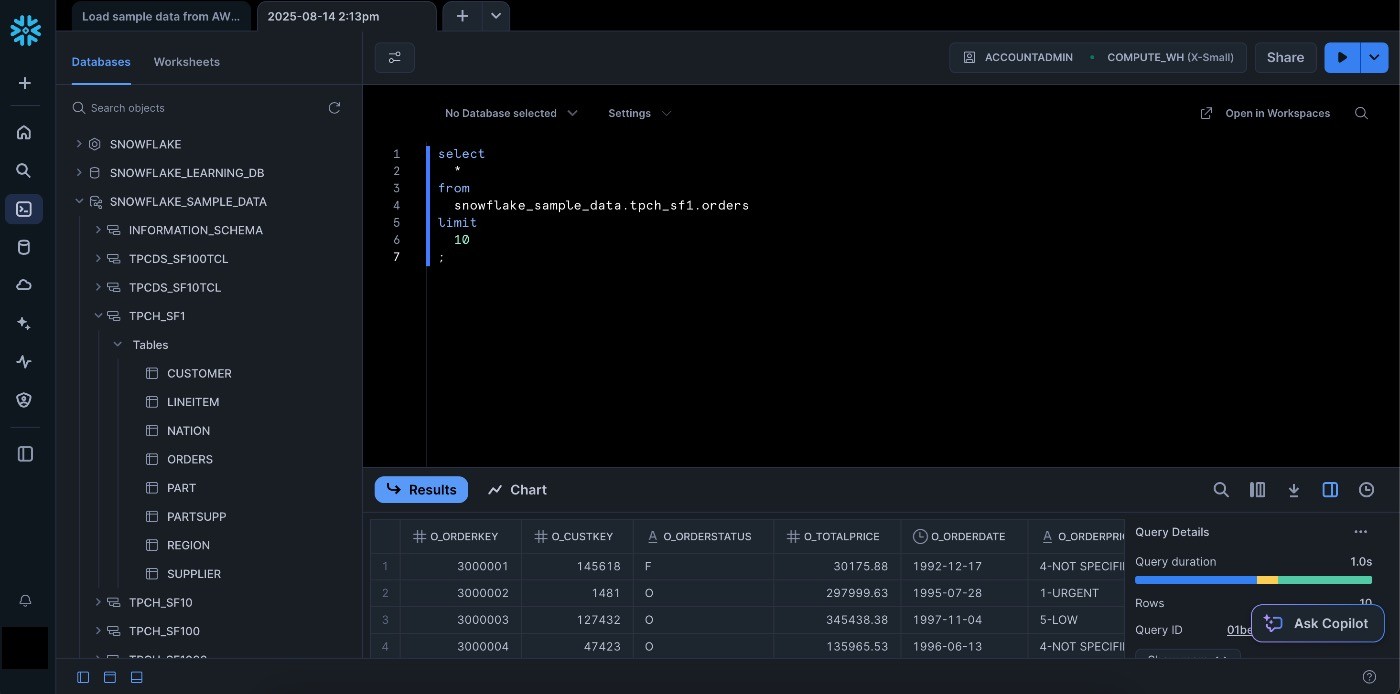1400x694 pixels.
Task: Open the Admin shield icon in sidebar
Action: click(x=24, y=400)
